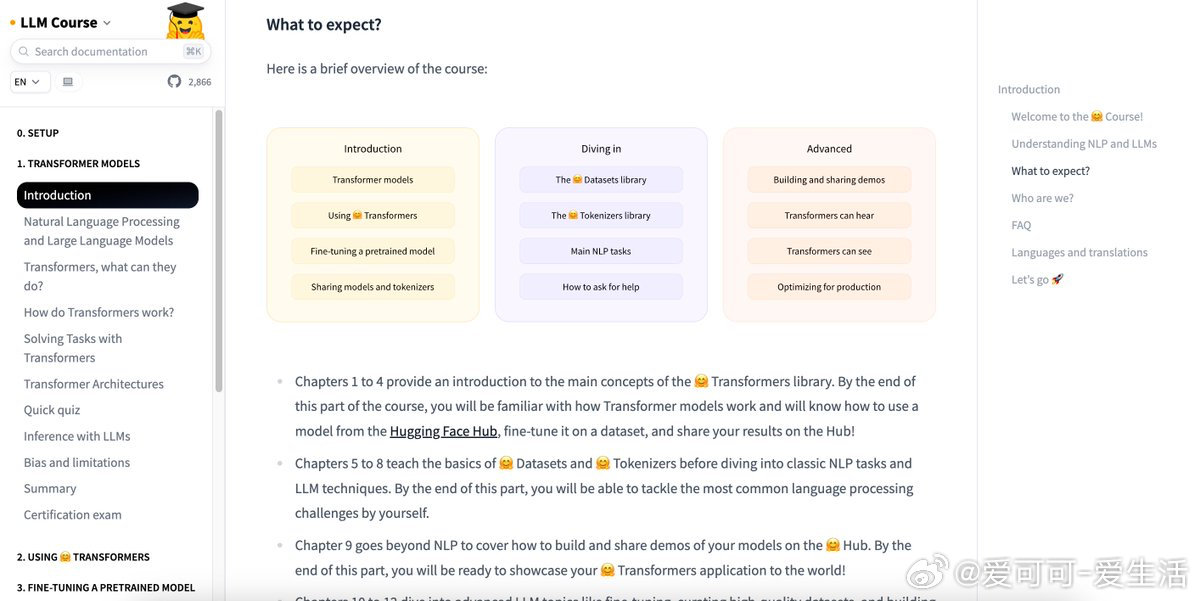
Task: Click the orange dot beside LLM Course
Action: pyautogui.click(x=13, y=23)
